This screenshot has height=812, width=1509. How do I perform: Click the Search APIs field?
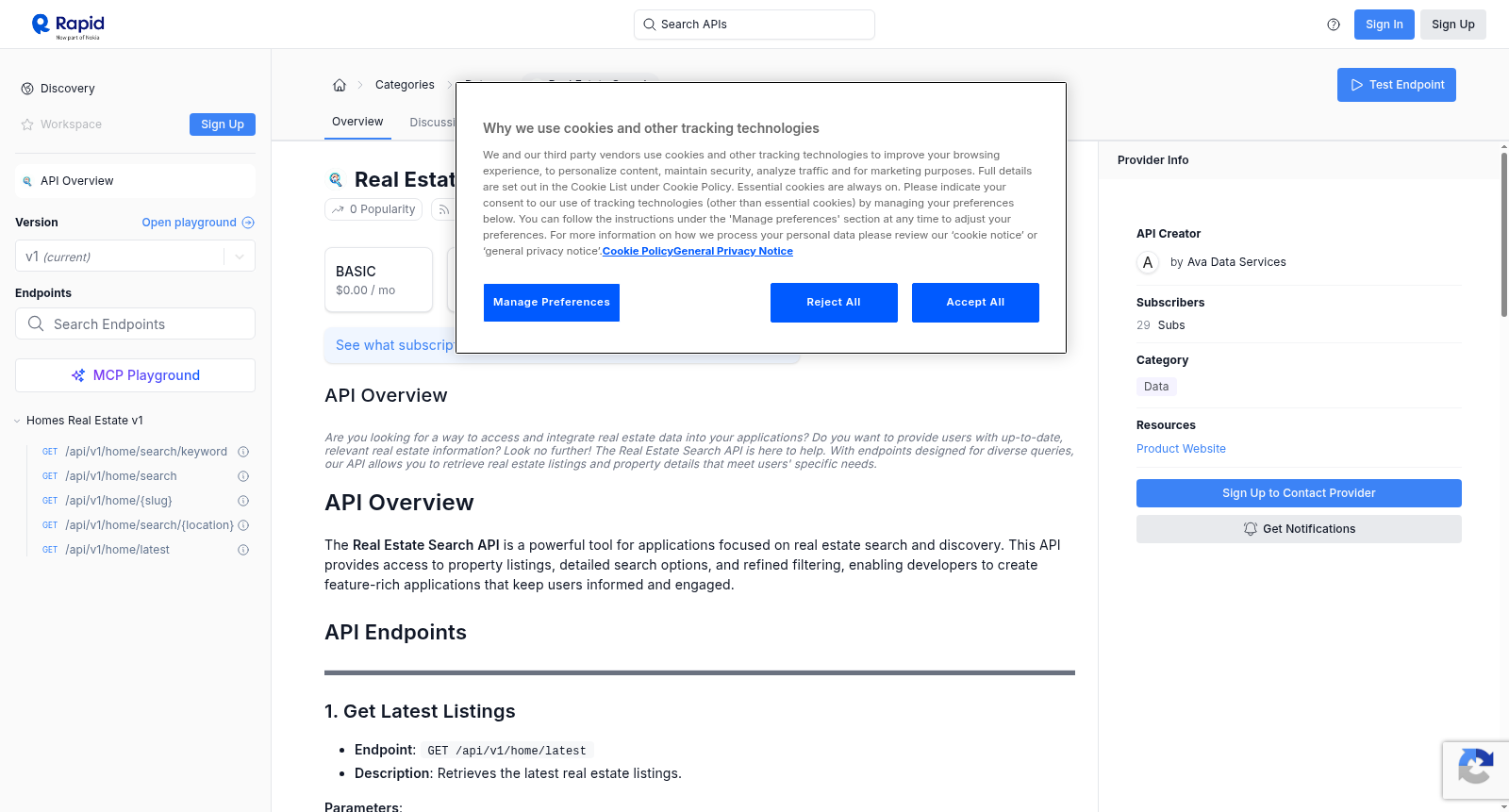(x=754, y=25)
